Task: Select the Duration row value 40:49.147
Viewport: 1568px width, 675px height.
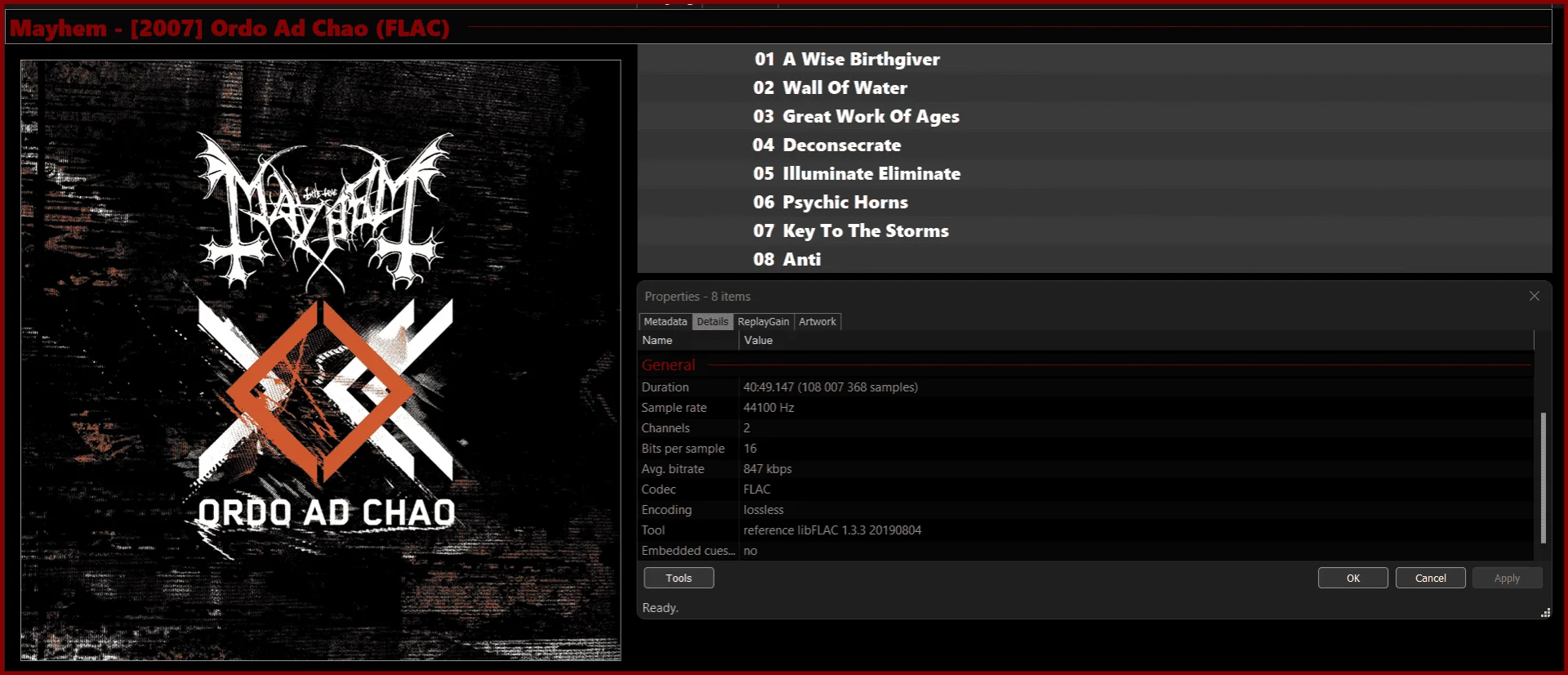Action: tap(831, 387)
